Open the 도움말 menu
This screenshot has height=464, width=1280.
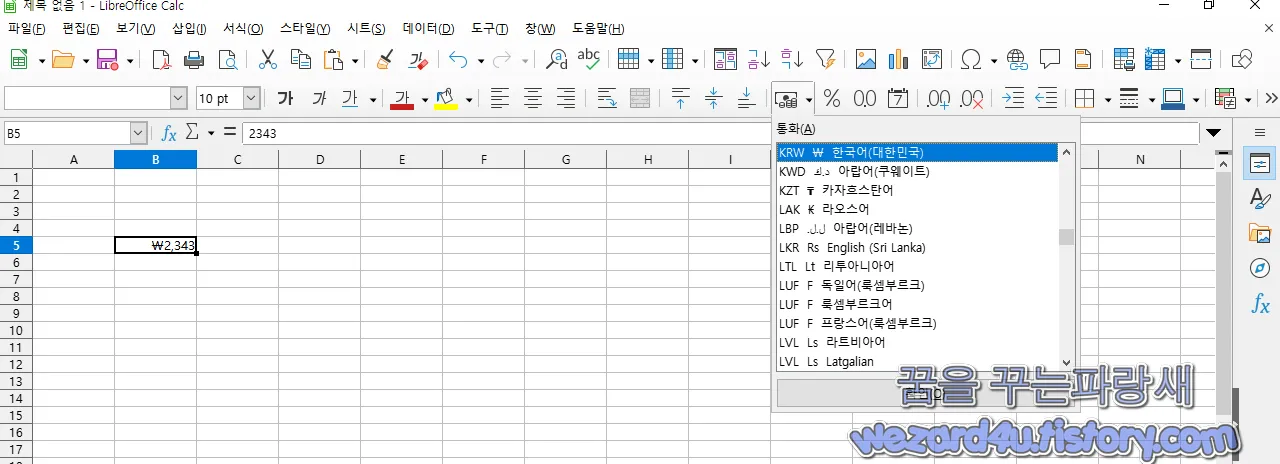tap(598, 29)
